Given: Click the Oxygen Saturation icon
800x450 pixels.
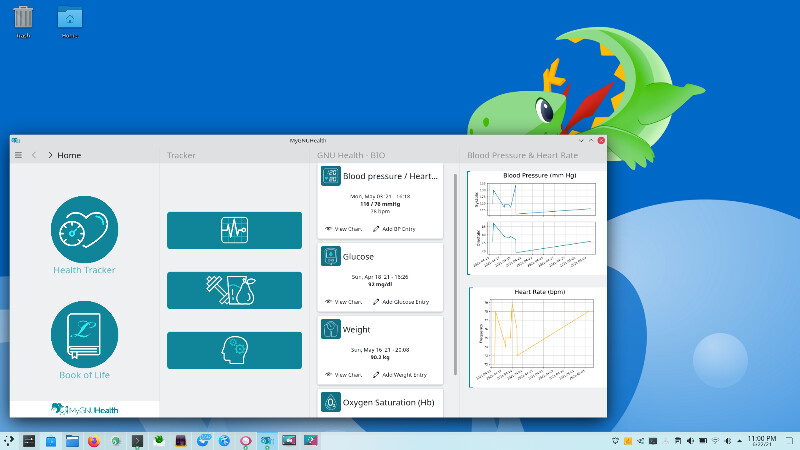Looking at the screenshot, I should (330, 401).
